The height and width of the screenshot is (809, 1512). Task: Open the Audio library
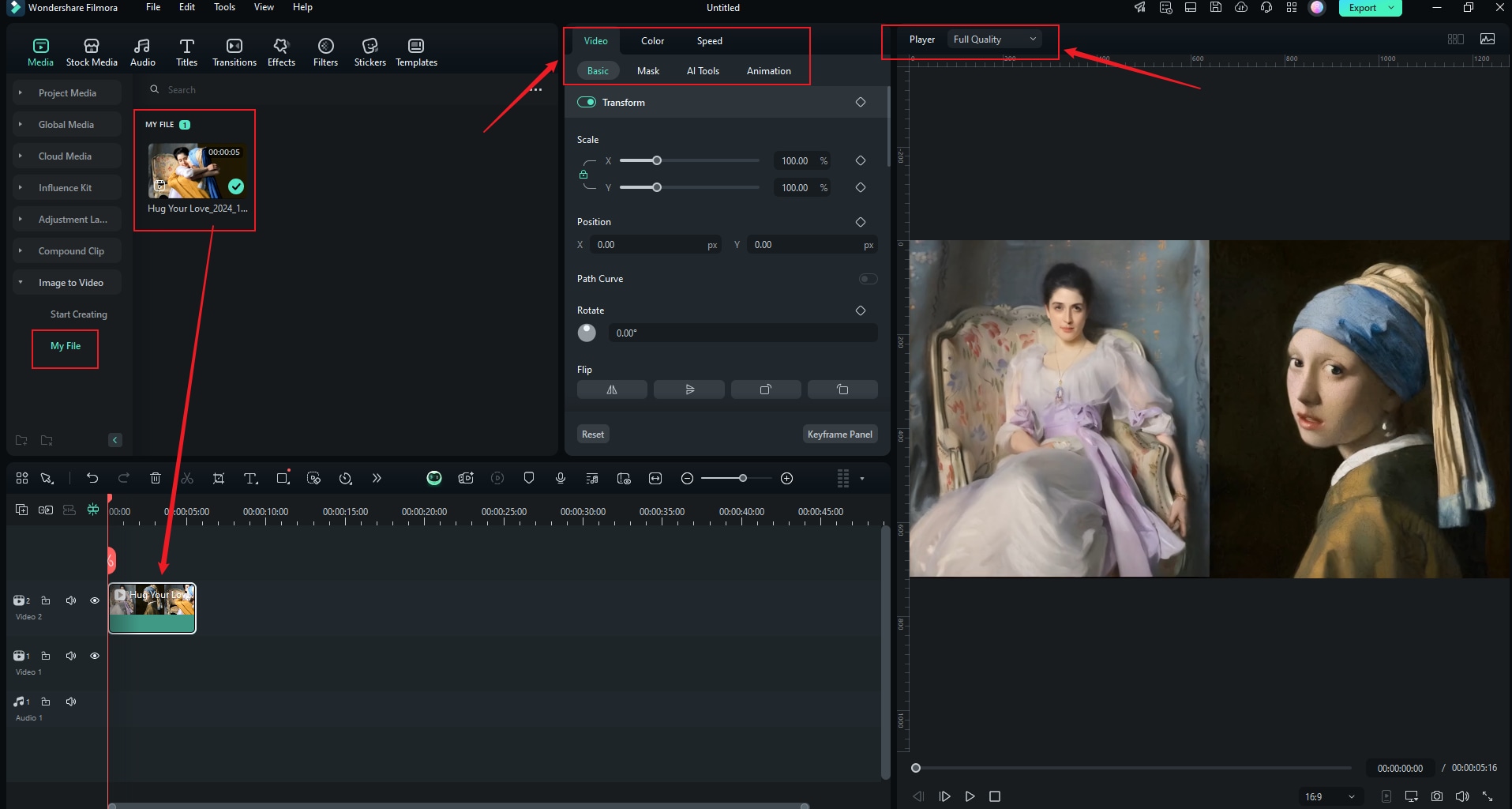tap(142, 52)
